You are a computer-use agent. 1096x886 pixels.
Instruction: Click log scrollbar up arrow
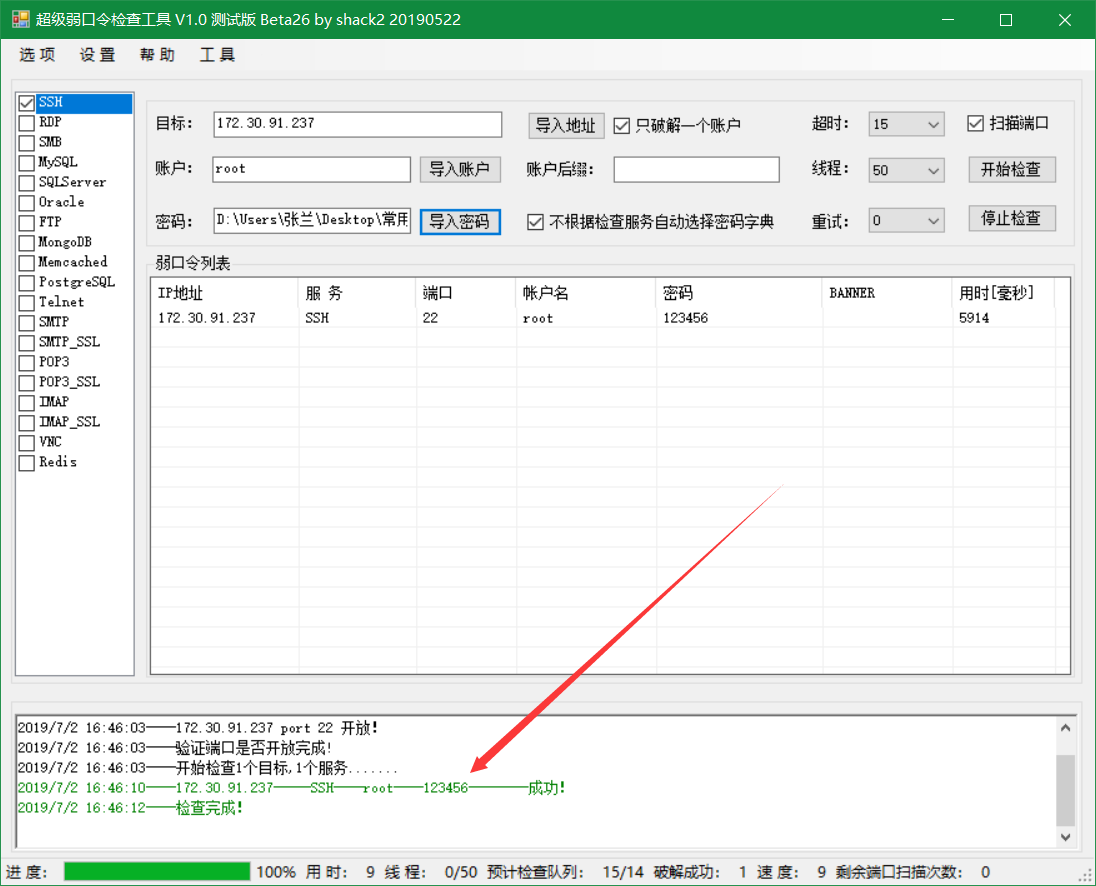(x=1065, y=728)
